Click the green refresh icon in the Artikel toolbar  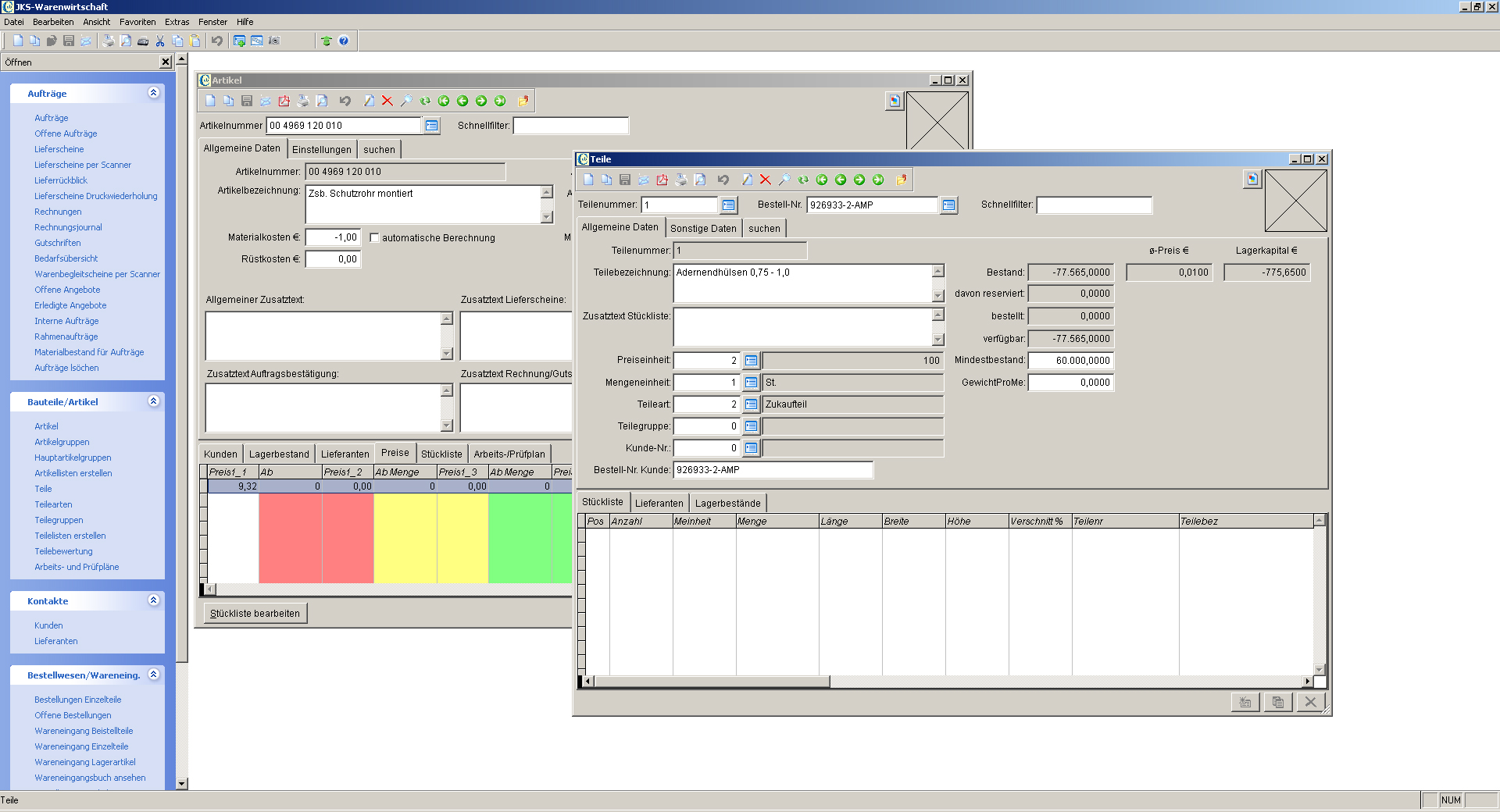pyautogui.click(x=425, y=101)
